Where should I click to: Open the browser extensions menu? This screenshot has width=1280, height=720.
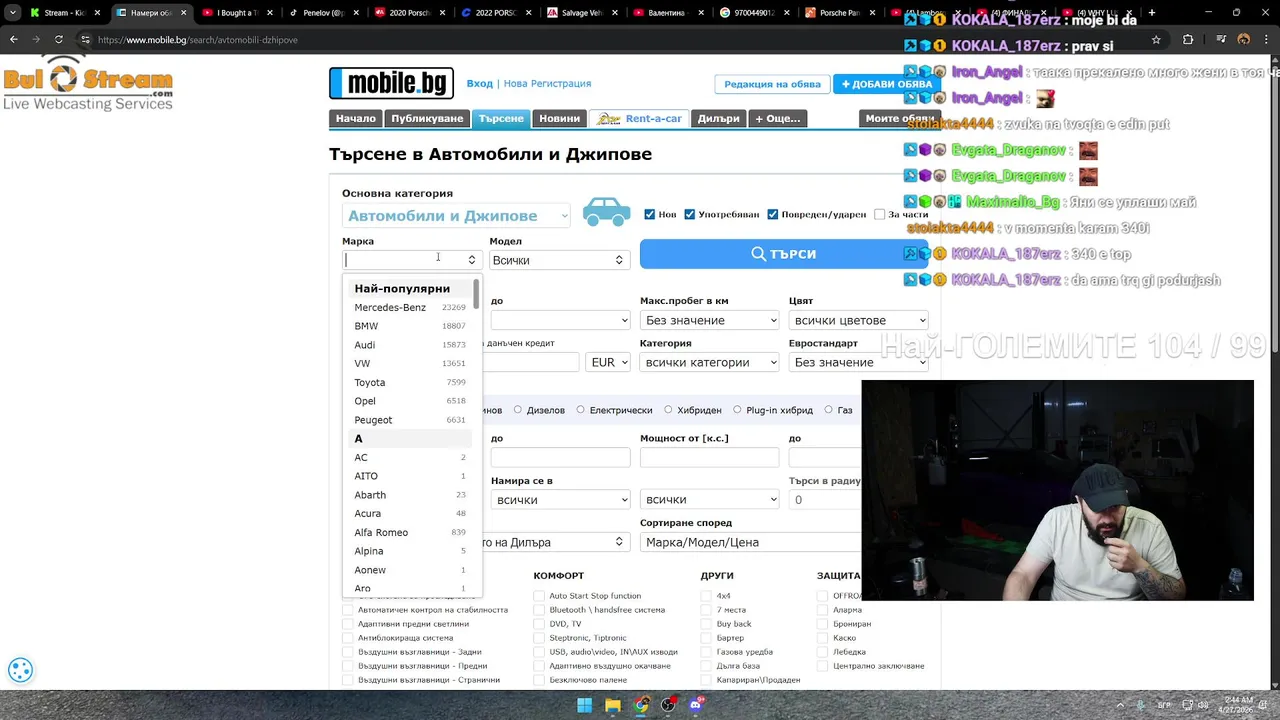pos(1188,40)
